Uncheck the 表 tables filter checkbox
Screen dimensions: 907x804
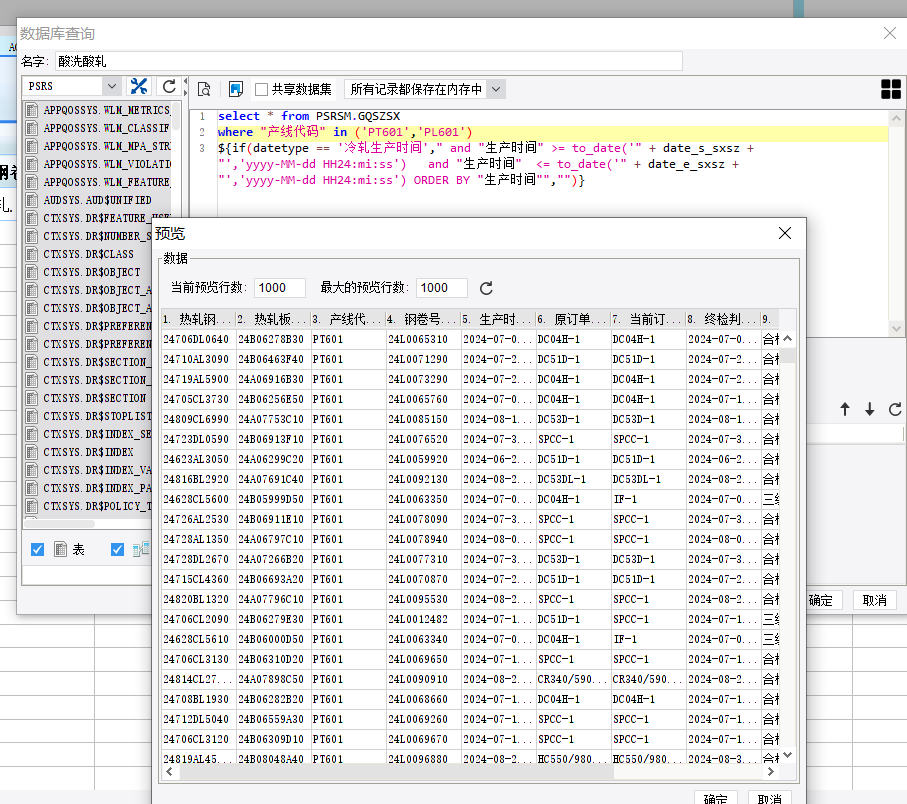[x=38, y=549]
